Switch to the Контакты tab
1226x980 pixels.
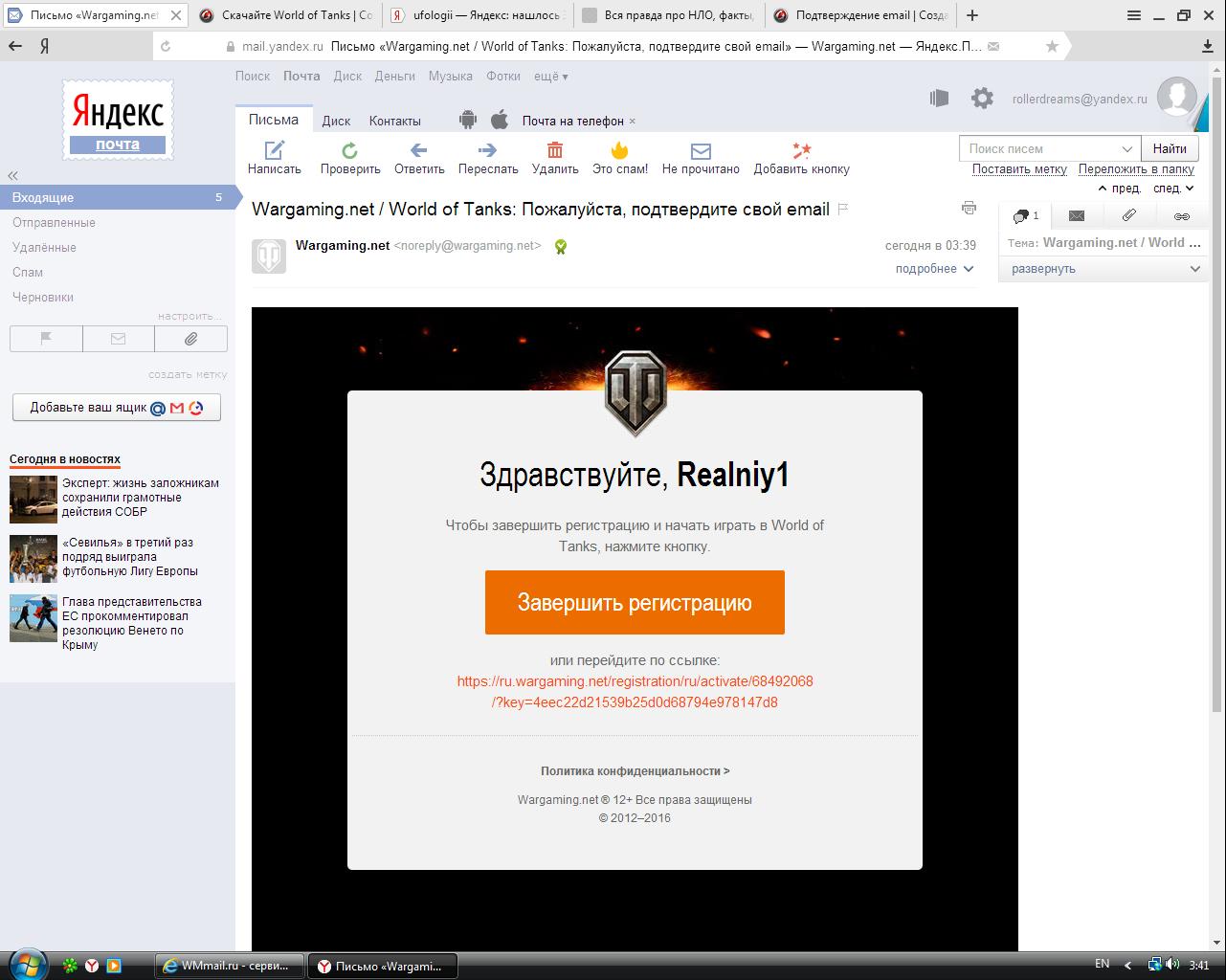pos(394,121)
